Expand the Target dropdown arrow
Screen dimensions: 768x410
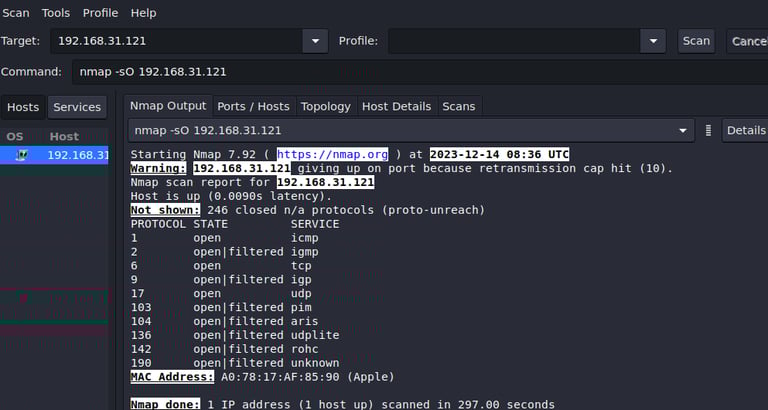315,41
